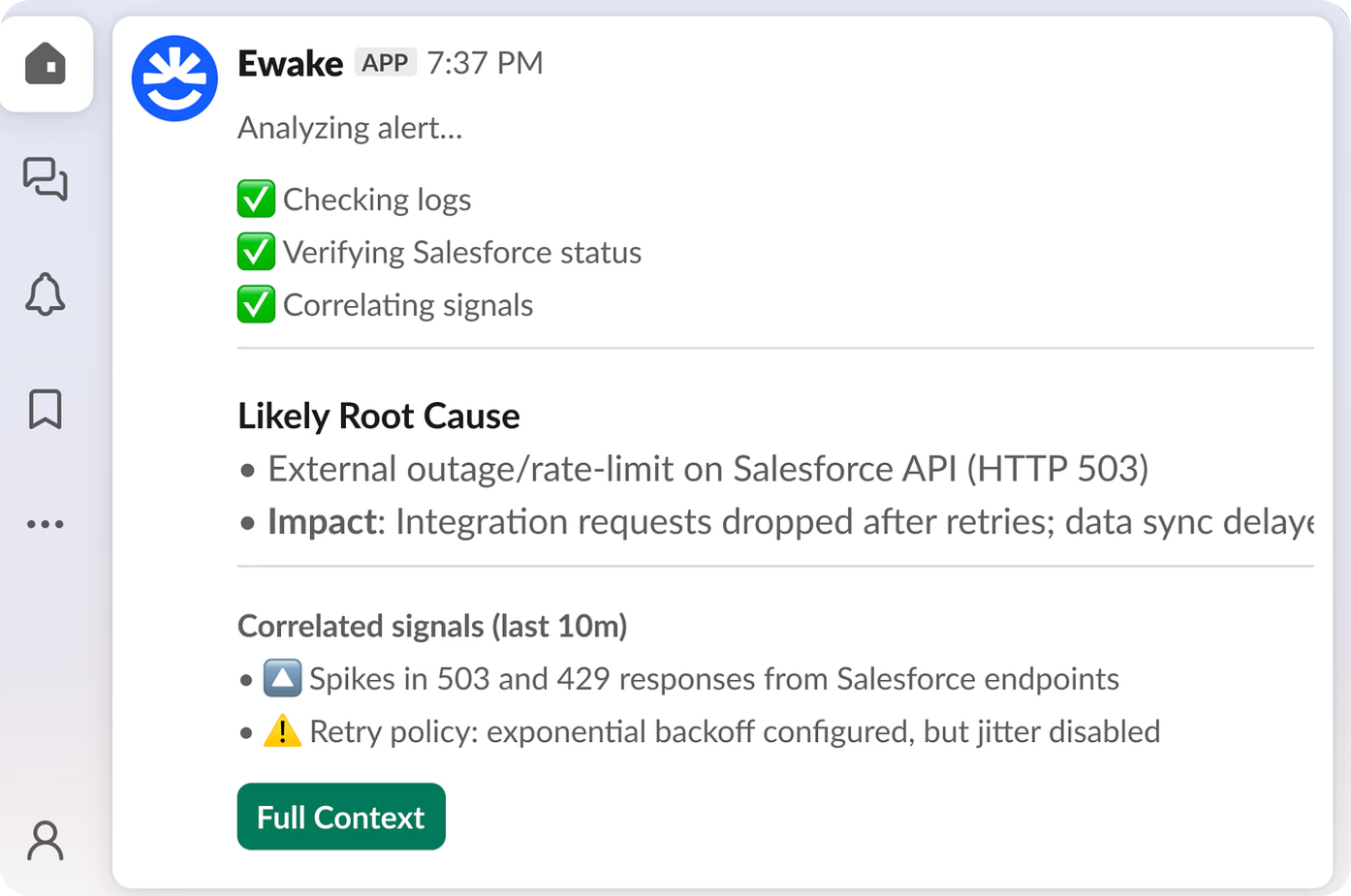
Task: Open the notifications bell icon
Action: coord(46,294)
